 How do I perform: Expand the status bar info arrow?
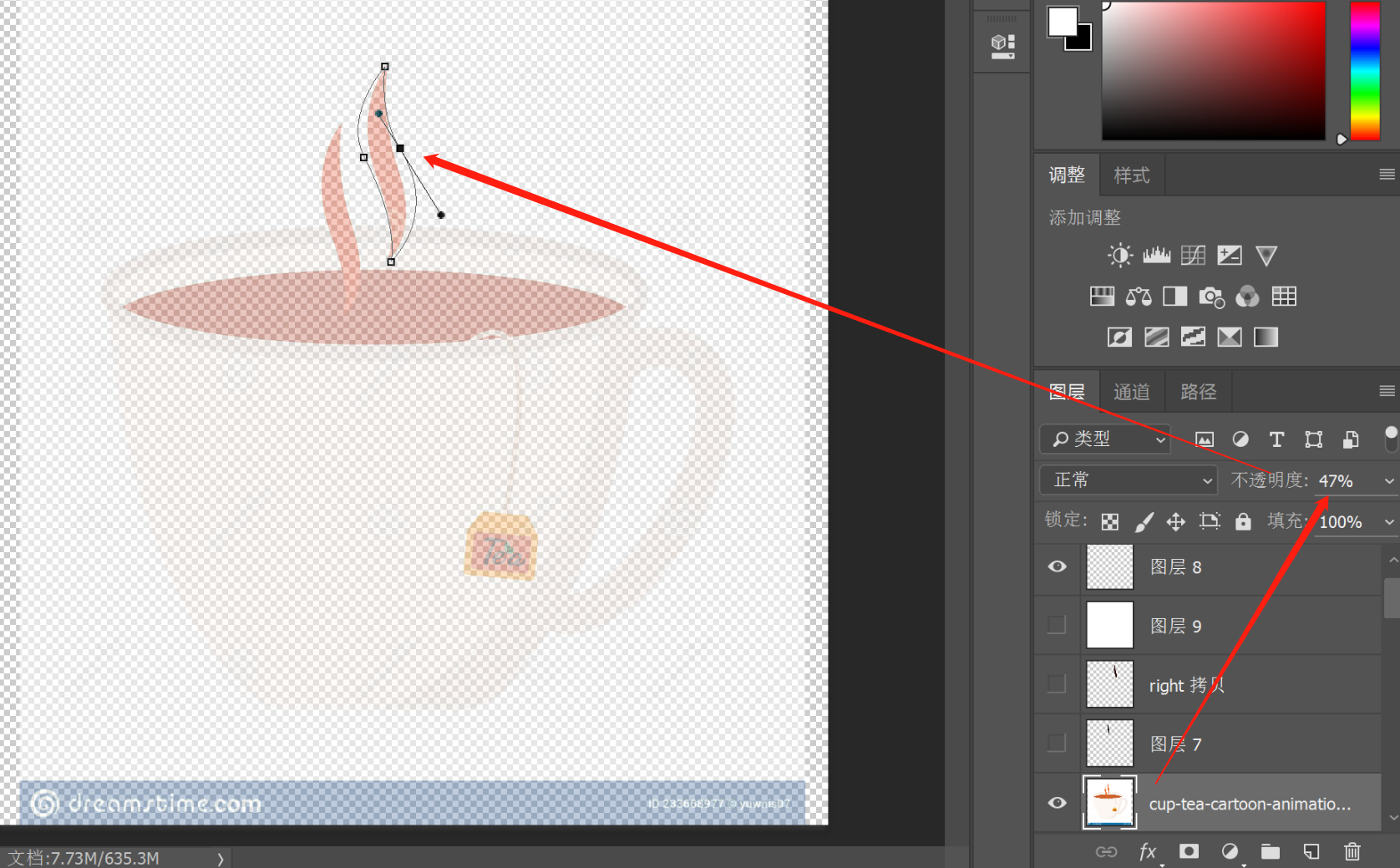(221, 858)
